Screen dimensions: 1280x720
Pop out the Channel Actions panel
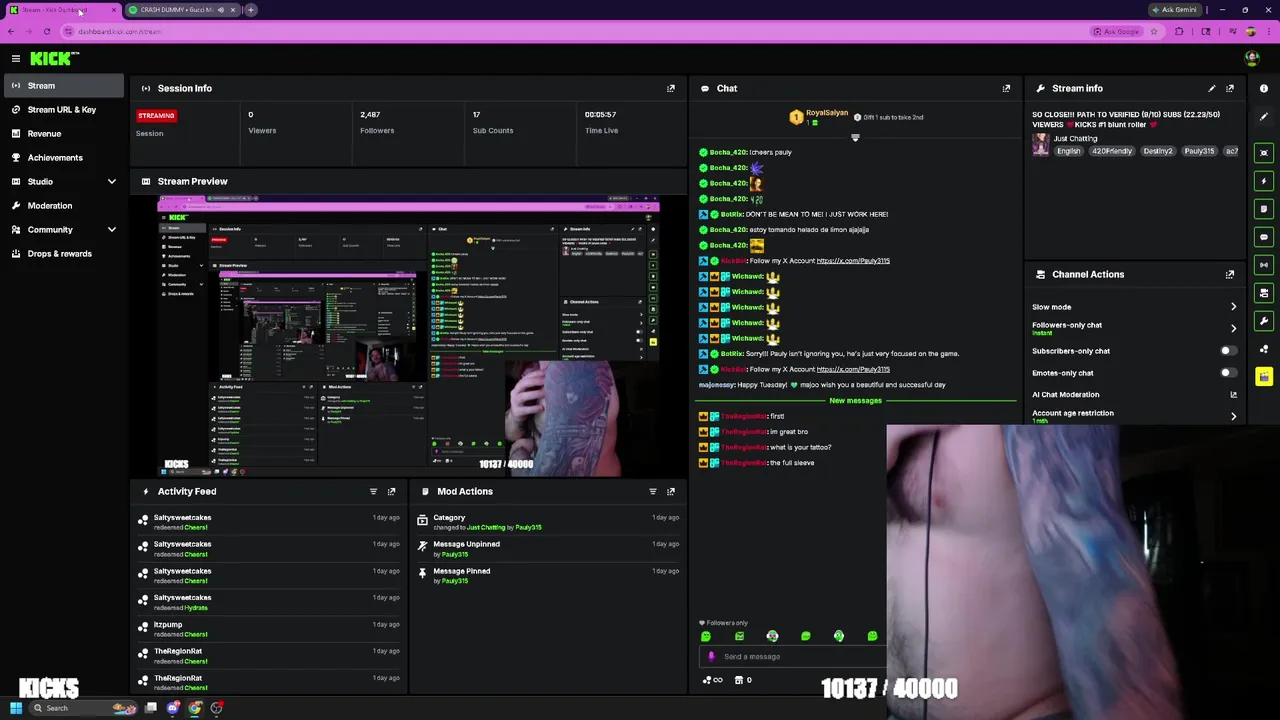(1230, 274)
